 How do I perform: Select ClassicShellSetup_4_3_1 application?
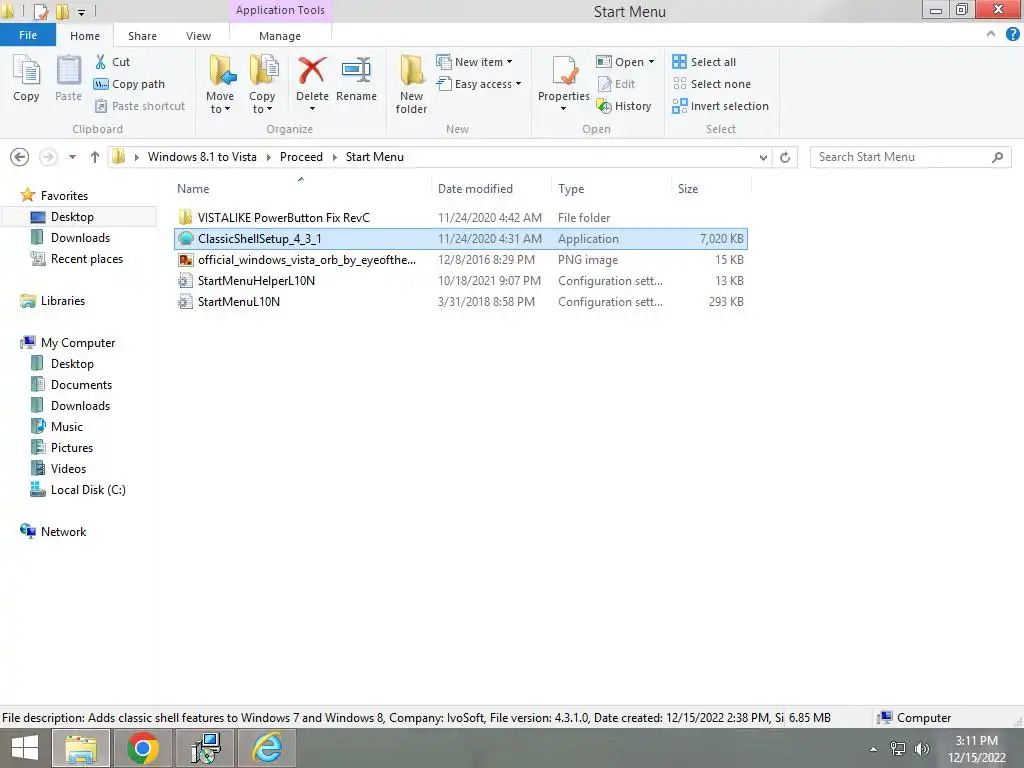coord(461,239)
